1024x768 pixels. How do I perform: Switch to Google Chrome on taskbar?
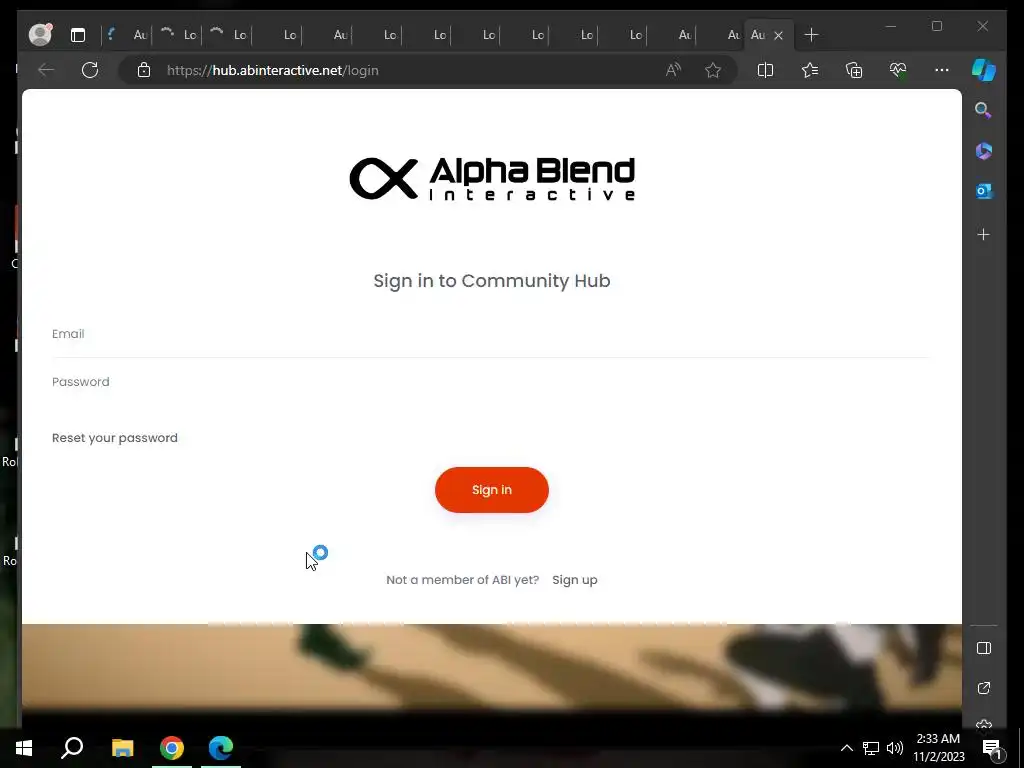click(x=172, y=748)
